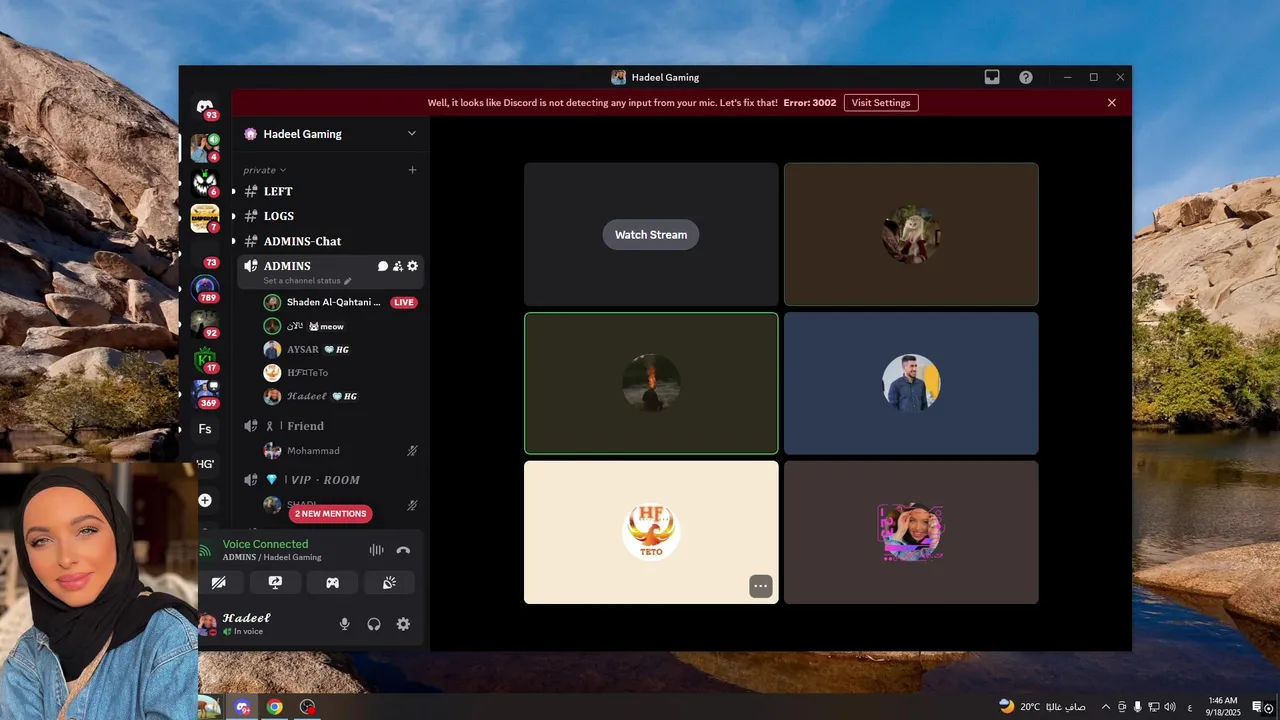This screenshot has width=1280, height=720.
Task: Open server with 17 notifications badge
Action: point(205,359)
